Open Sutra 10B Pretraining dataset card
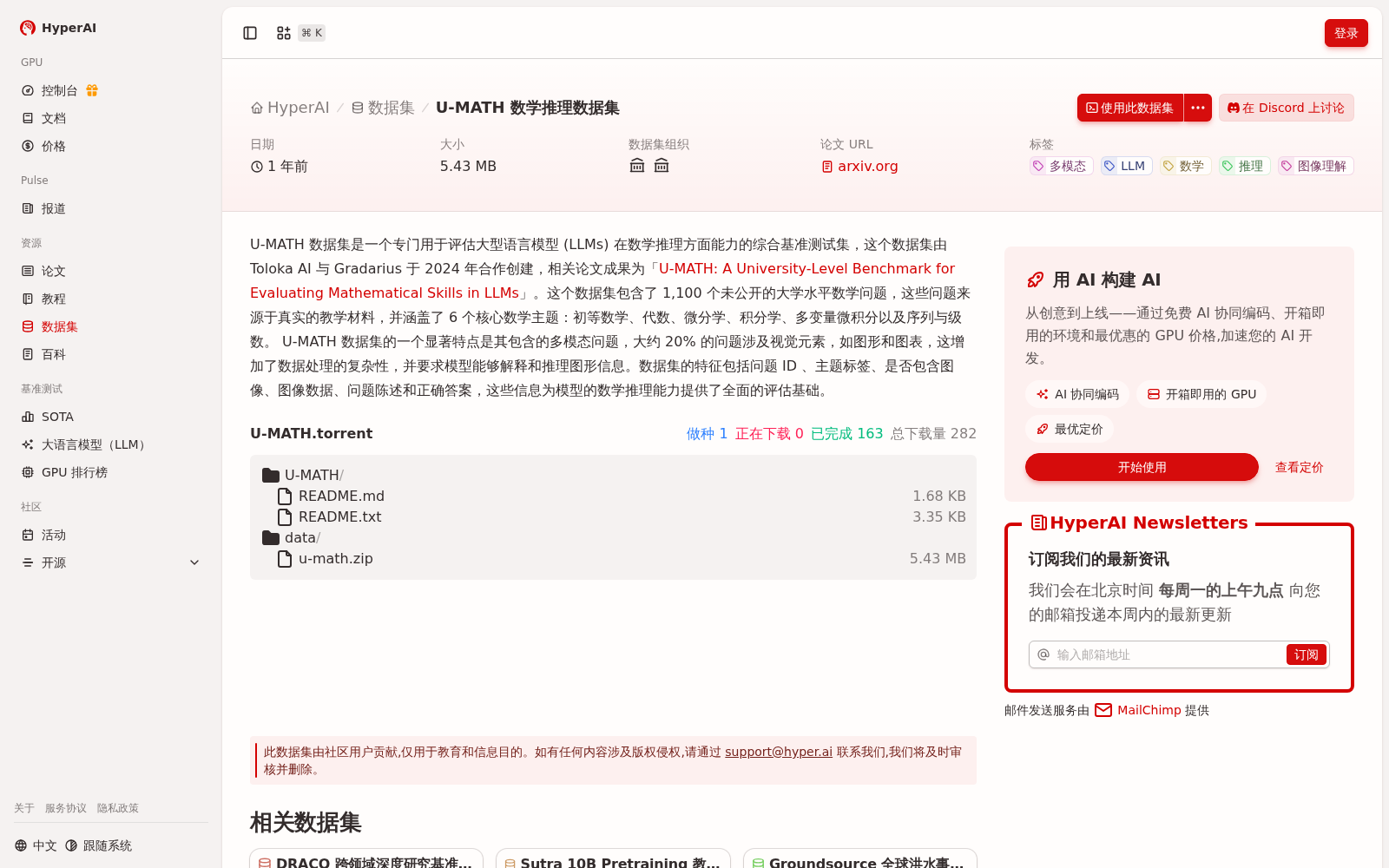1389x868 pixels. pos(613,859)
